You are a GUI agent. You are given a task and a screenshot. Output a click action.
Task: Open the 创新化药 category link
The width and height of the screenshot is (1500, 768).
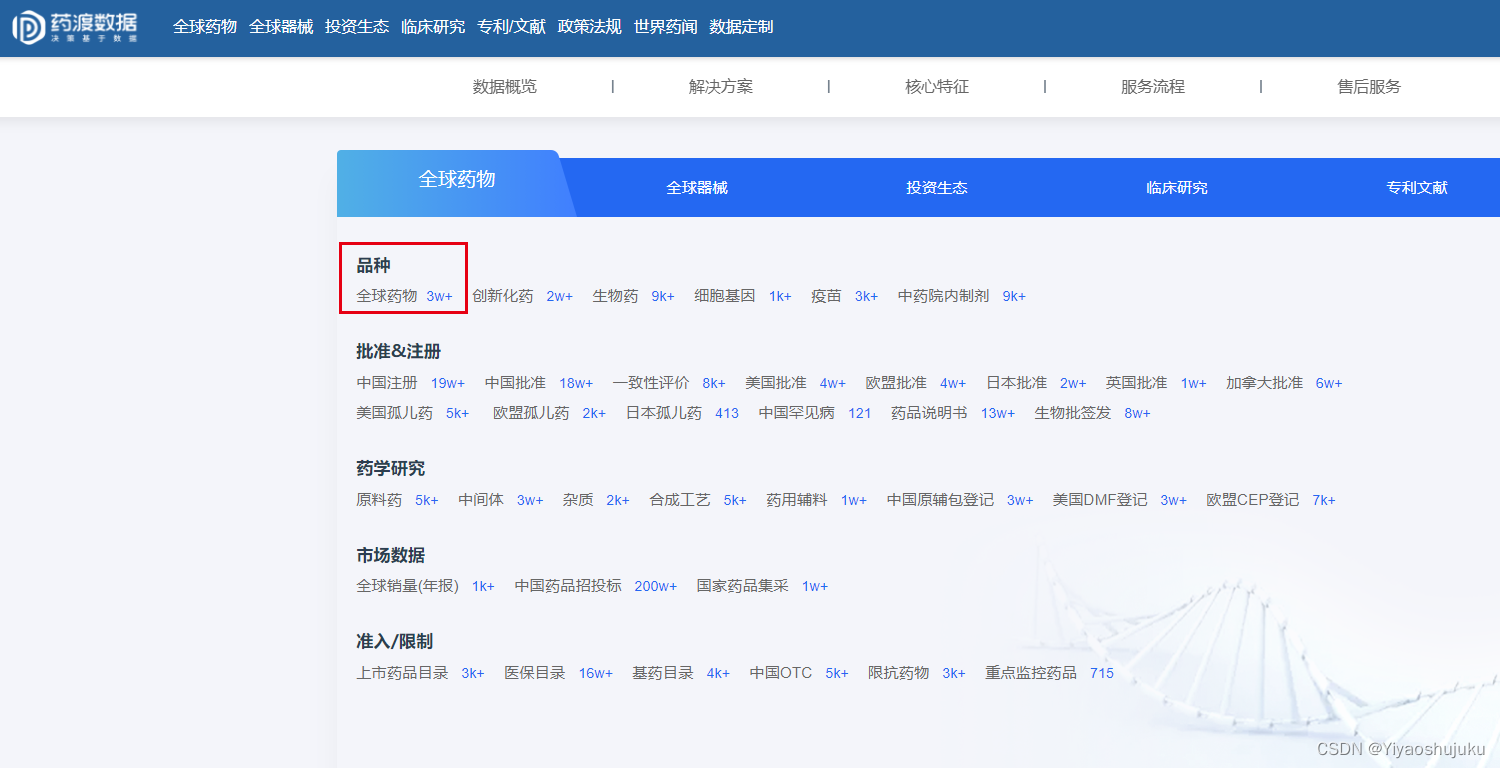(x=503, y=295)
